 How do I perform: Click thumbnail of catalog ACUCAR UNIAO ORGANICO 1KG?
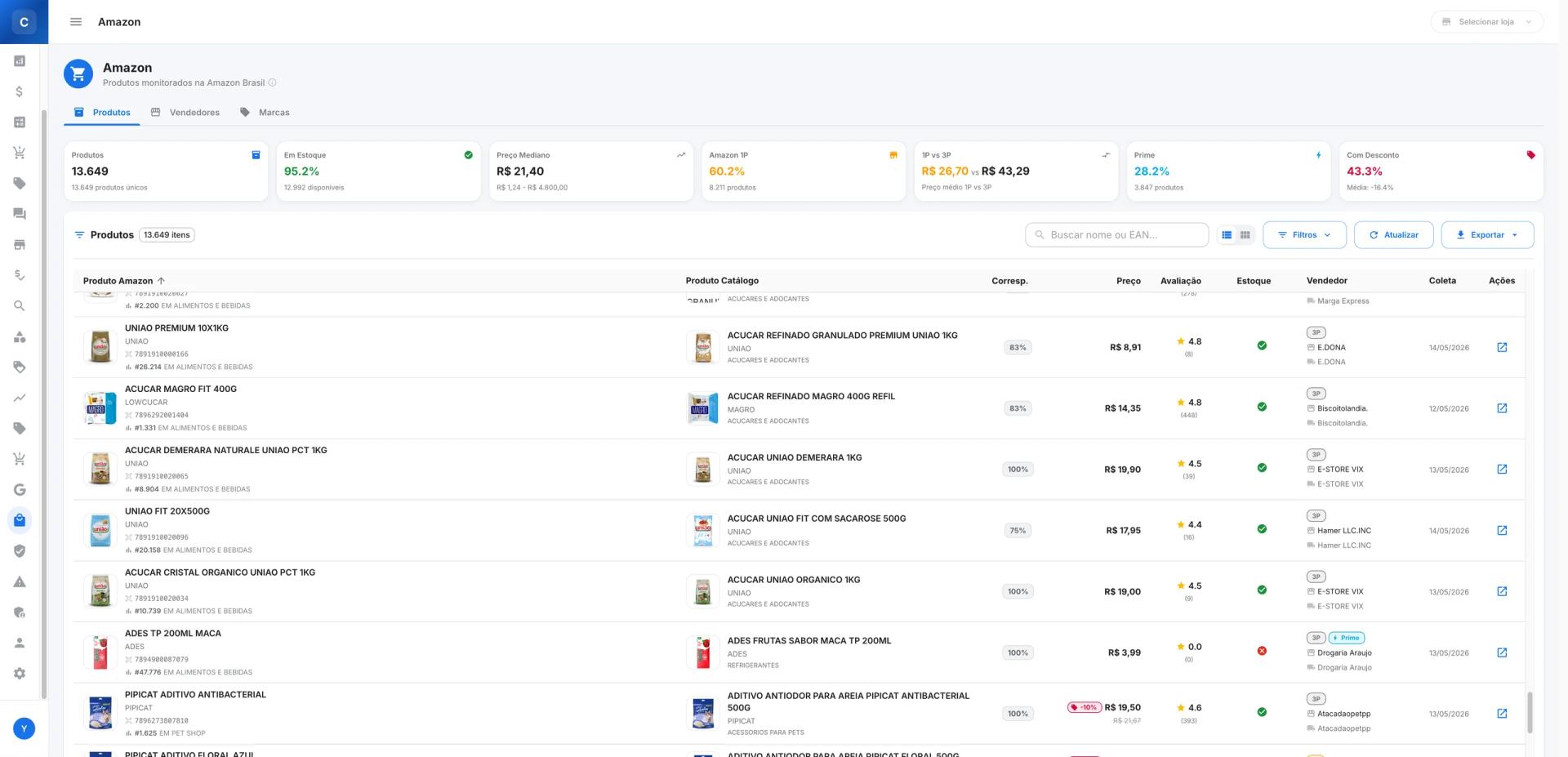(x=702, y=591)
